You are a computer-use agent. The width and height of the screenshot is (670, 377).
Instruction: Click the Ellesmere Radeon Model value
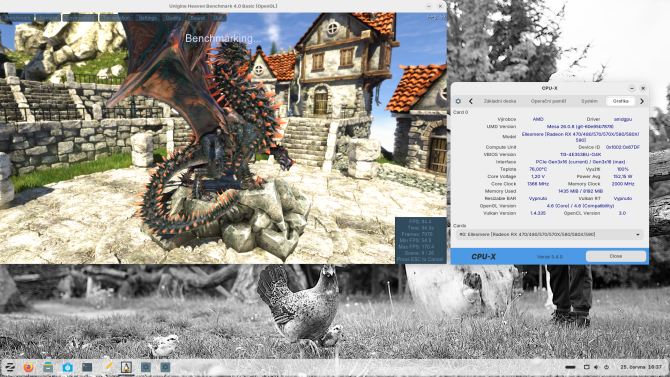click(580, 137)
